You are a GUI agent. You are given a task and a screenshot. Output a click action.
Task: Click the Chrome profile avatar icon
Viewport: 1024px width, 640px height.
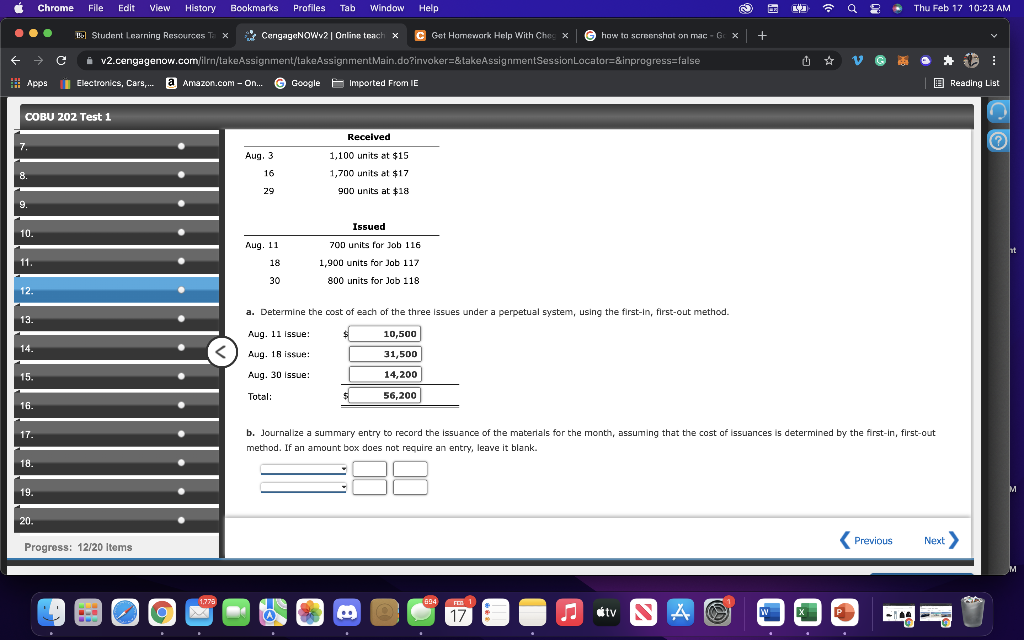point(970,59)
